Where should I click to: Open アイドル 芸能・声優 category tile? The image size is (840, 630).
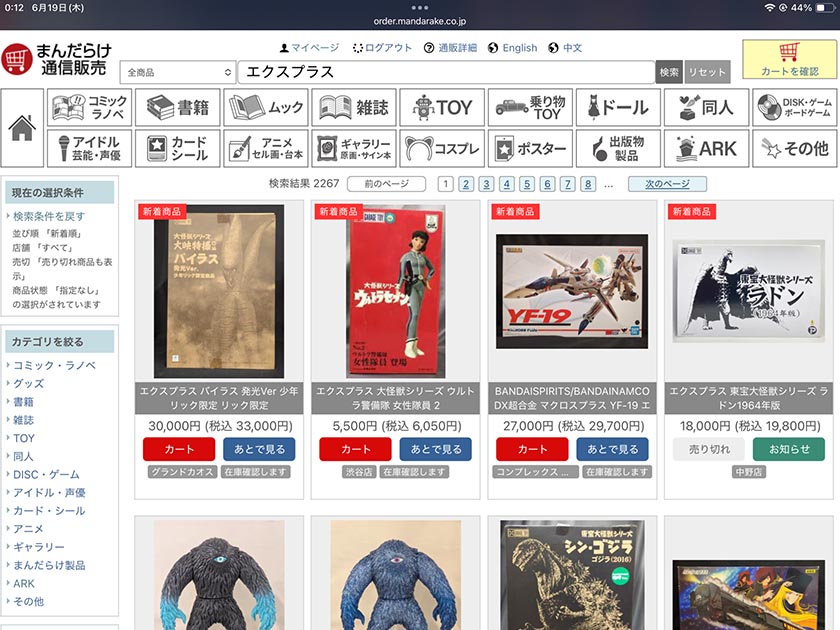point(89,148)
